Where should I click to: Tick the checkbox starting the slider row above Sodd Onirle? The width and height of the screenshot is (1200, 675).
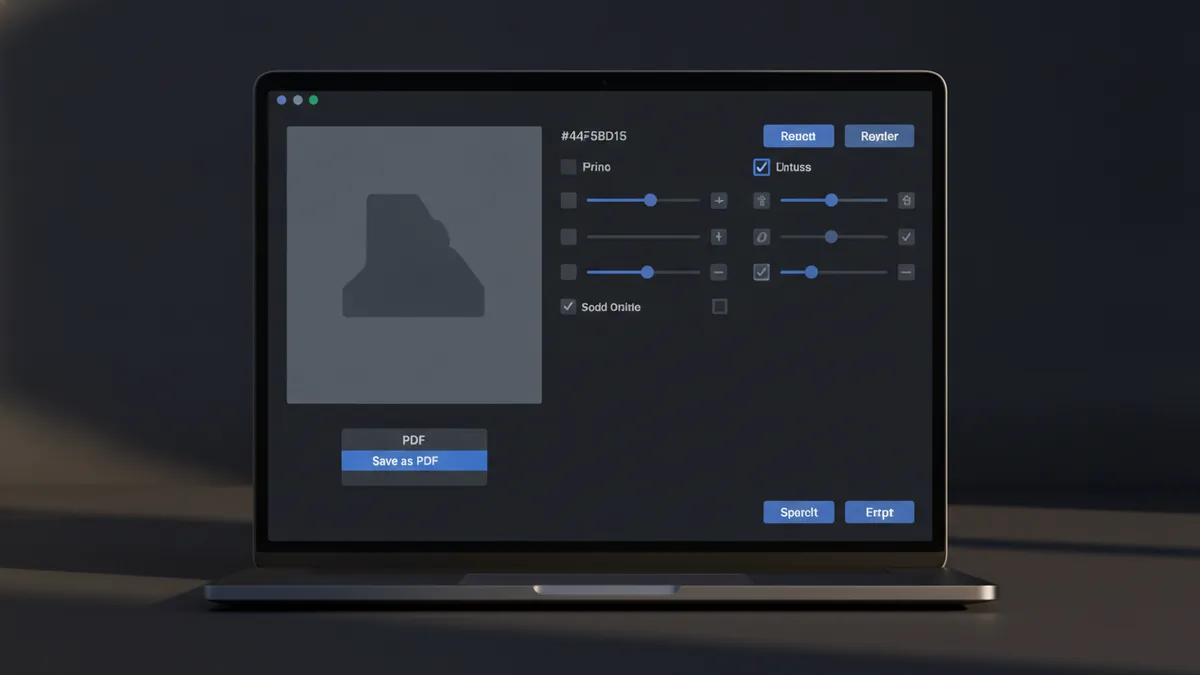568,272
